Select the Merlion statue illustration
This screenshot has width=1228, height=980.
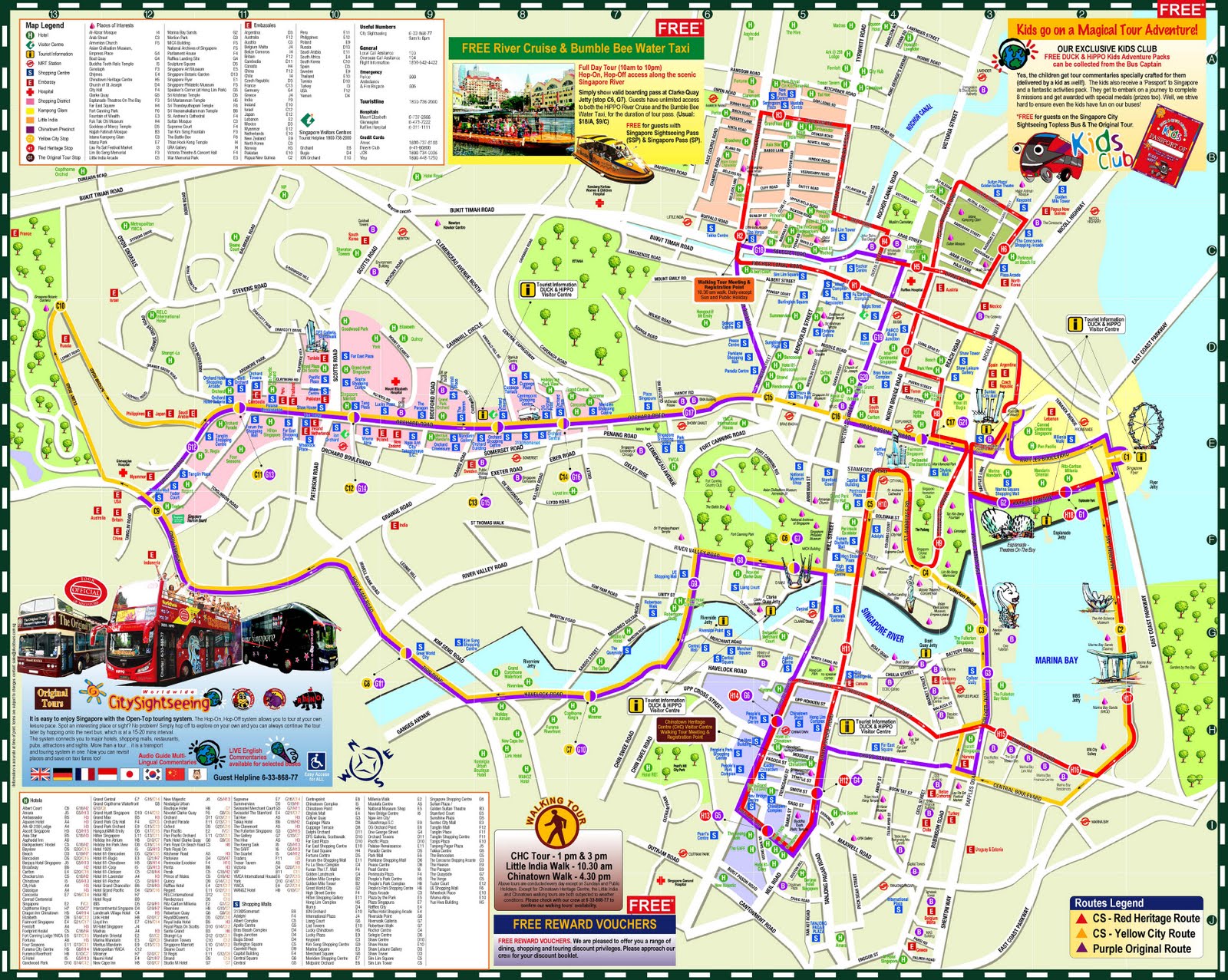coord(1006,606)
